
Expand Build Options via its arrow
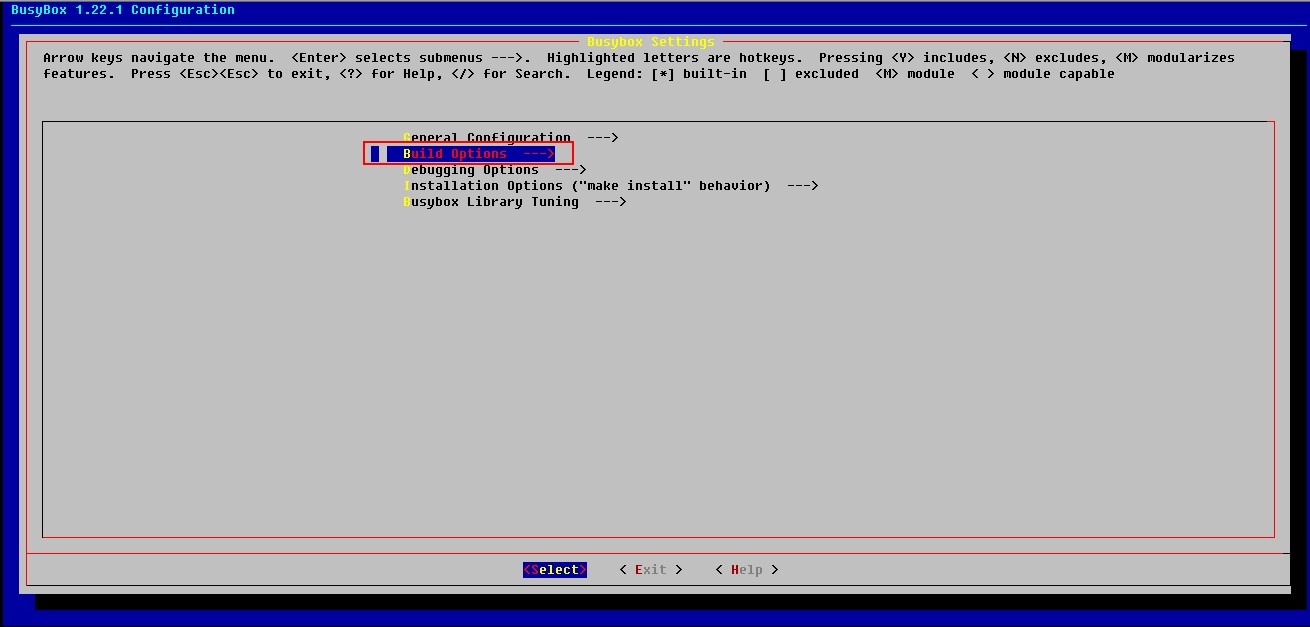[x=538, y=154]
